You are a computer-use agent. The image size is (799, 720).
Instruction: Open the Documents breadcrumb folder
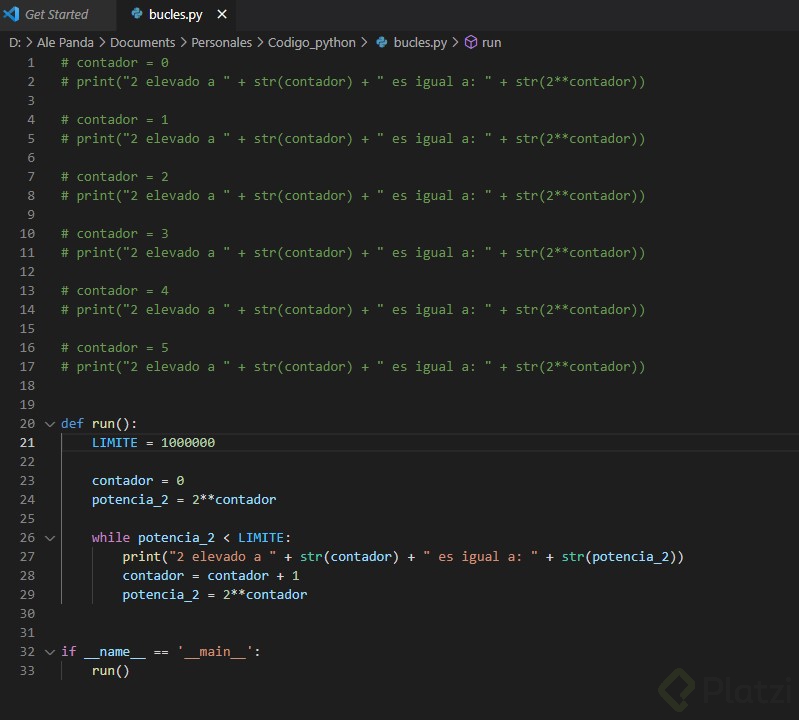coord(143,42)
